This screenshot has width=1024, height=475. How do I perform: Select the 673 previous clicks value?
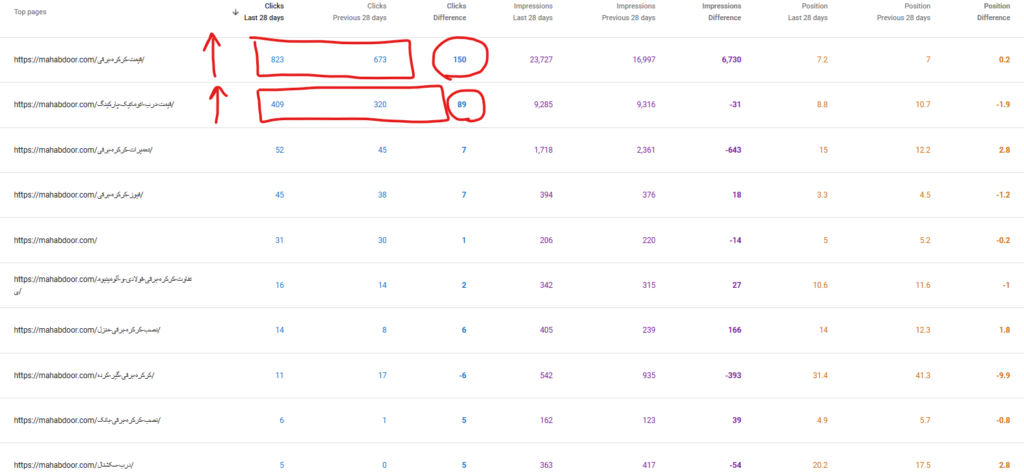click(380, 59)
